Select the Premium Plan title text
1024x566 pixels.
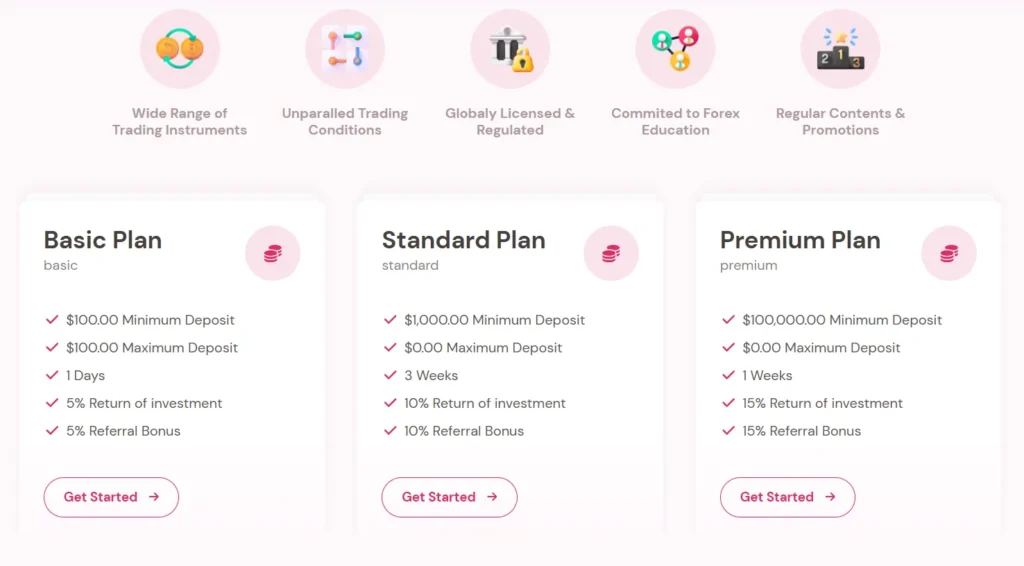[x=800, y=240]
